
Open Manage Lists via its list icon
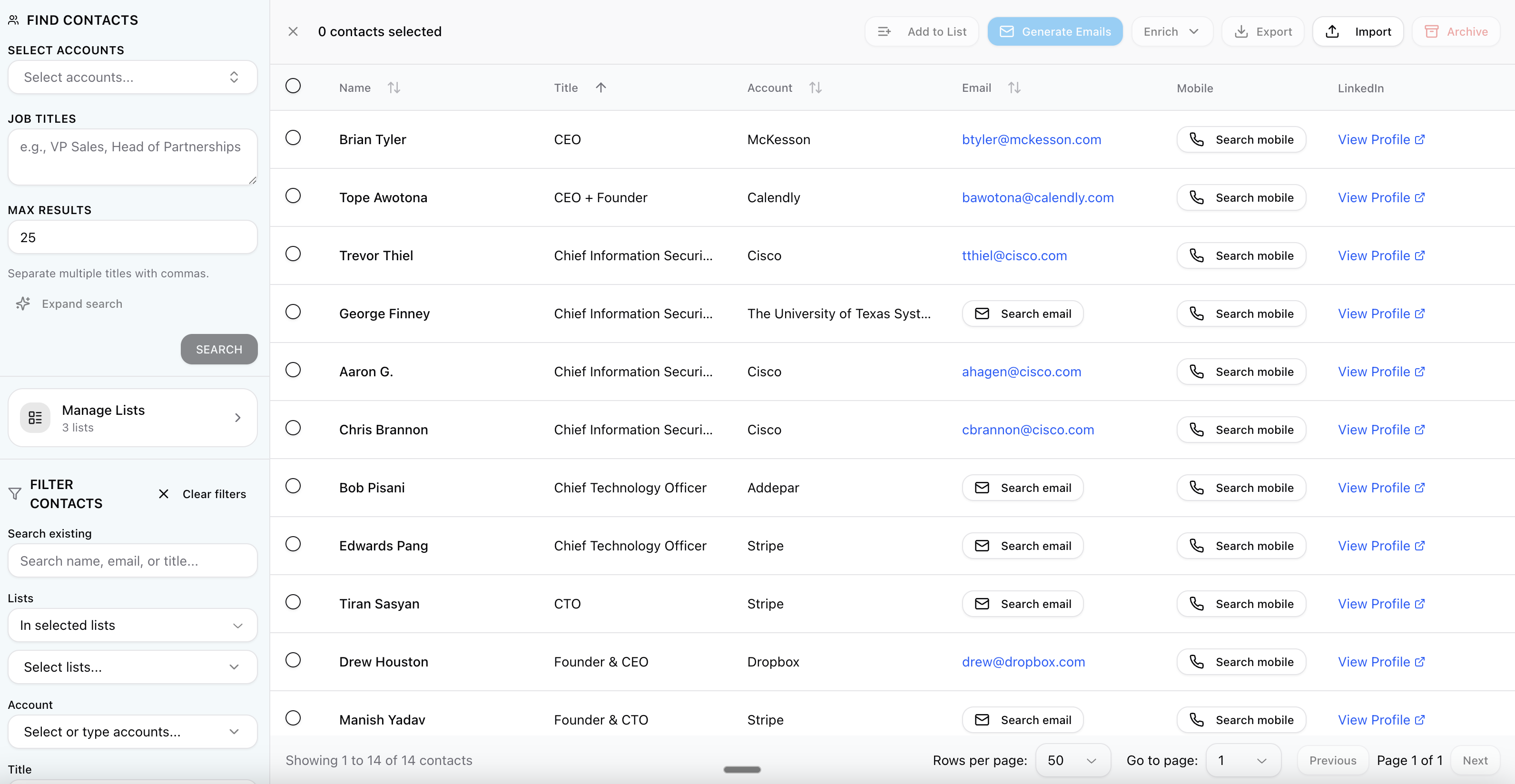pos(35,417)
